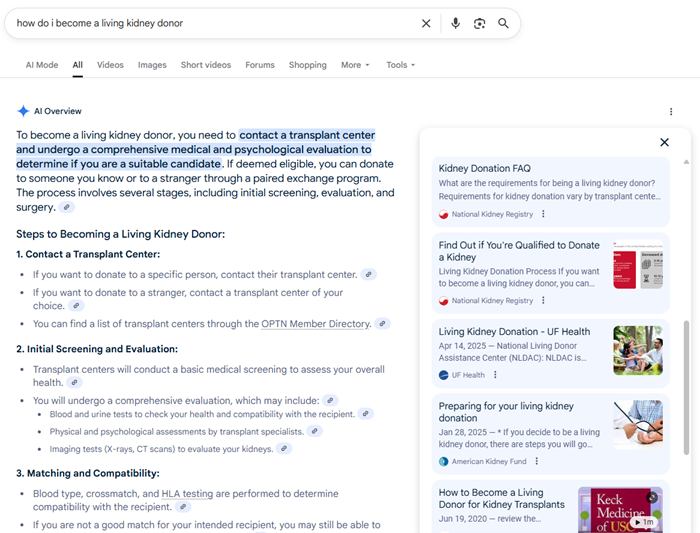Open the blood pressure cuff thumbnail
This screenshot has height=533, width=700.
tap(638, 425)
